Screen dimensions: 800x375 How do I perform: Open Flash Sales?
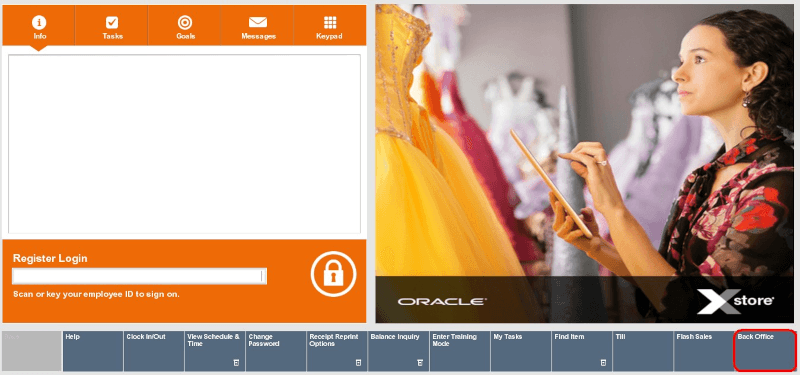[704, 351]
